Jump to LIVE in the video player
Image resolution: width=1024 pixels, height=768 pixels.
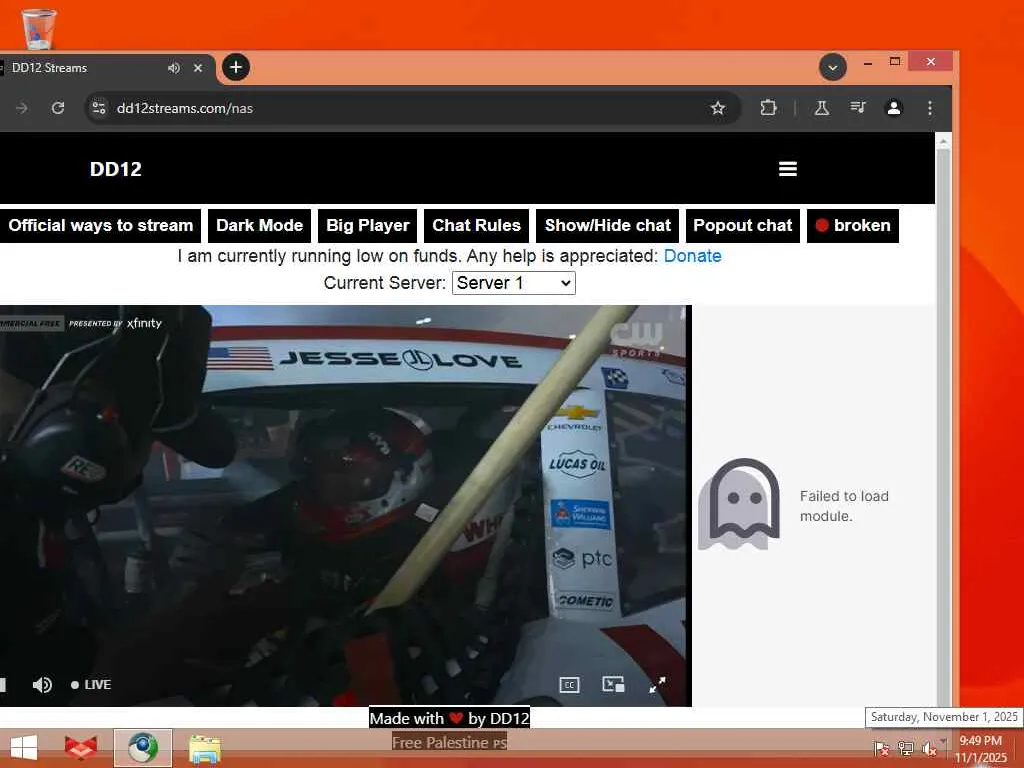91,684
